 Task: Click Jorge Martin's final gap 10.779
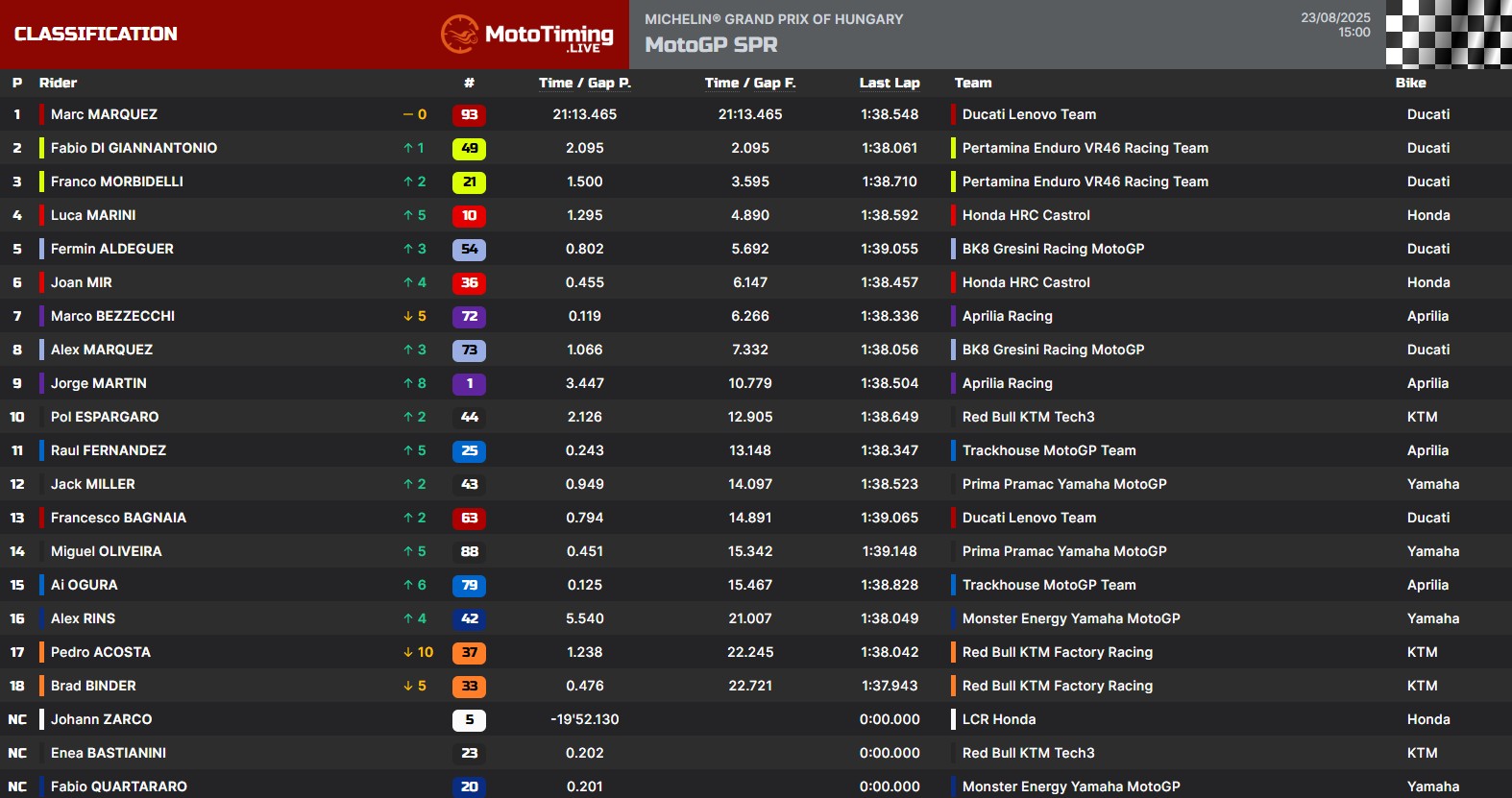pos(750,383)
